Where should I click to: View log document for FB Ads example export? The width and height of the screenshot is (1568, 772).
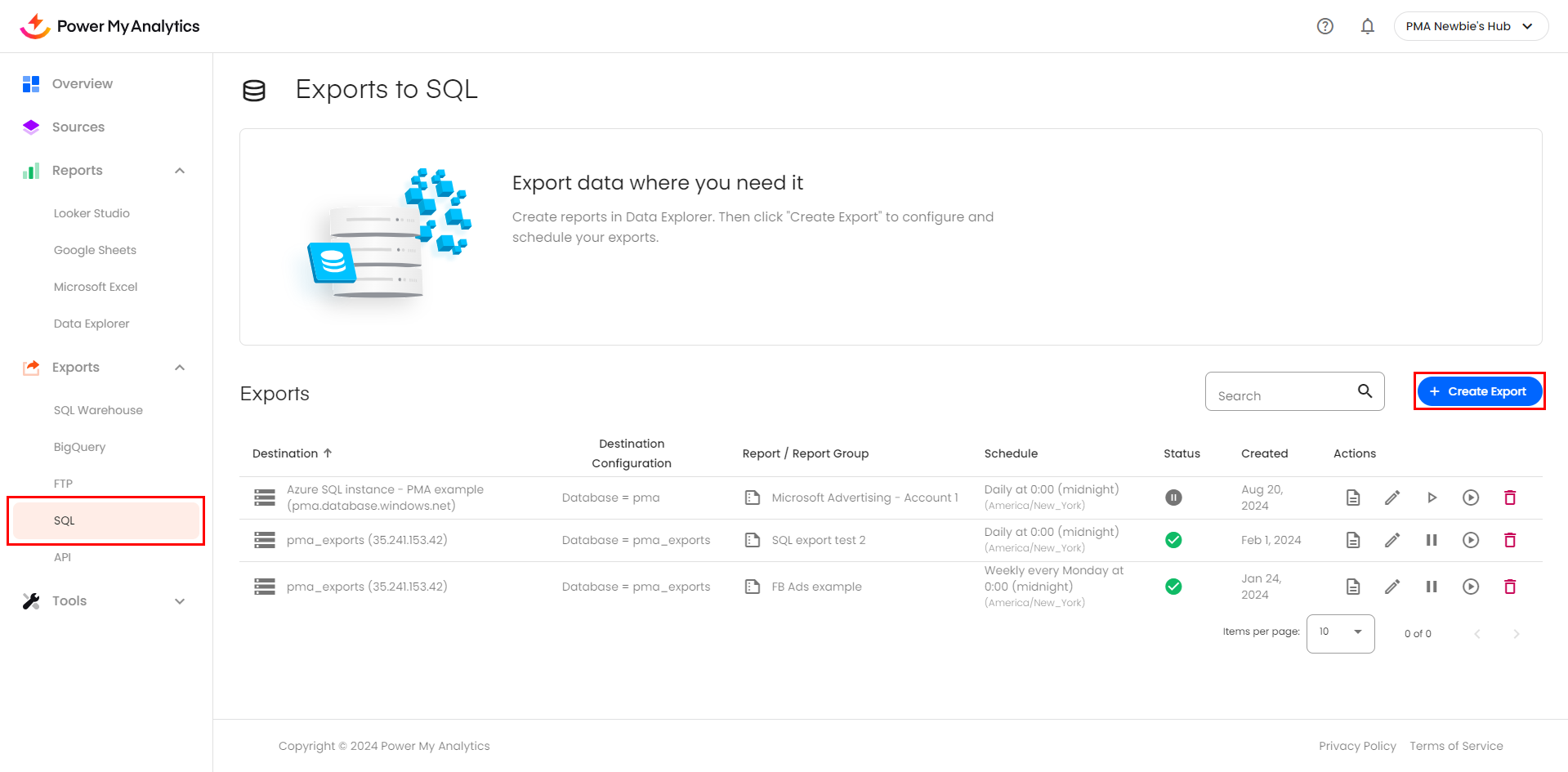[1352, 587]
